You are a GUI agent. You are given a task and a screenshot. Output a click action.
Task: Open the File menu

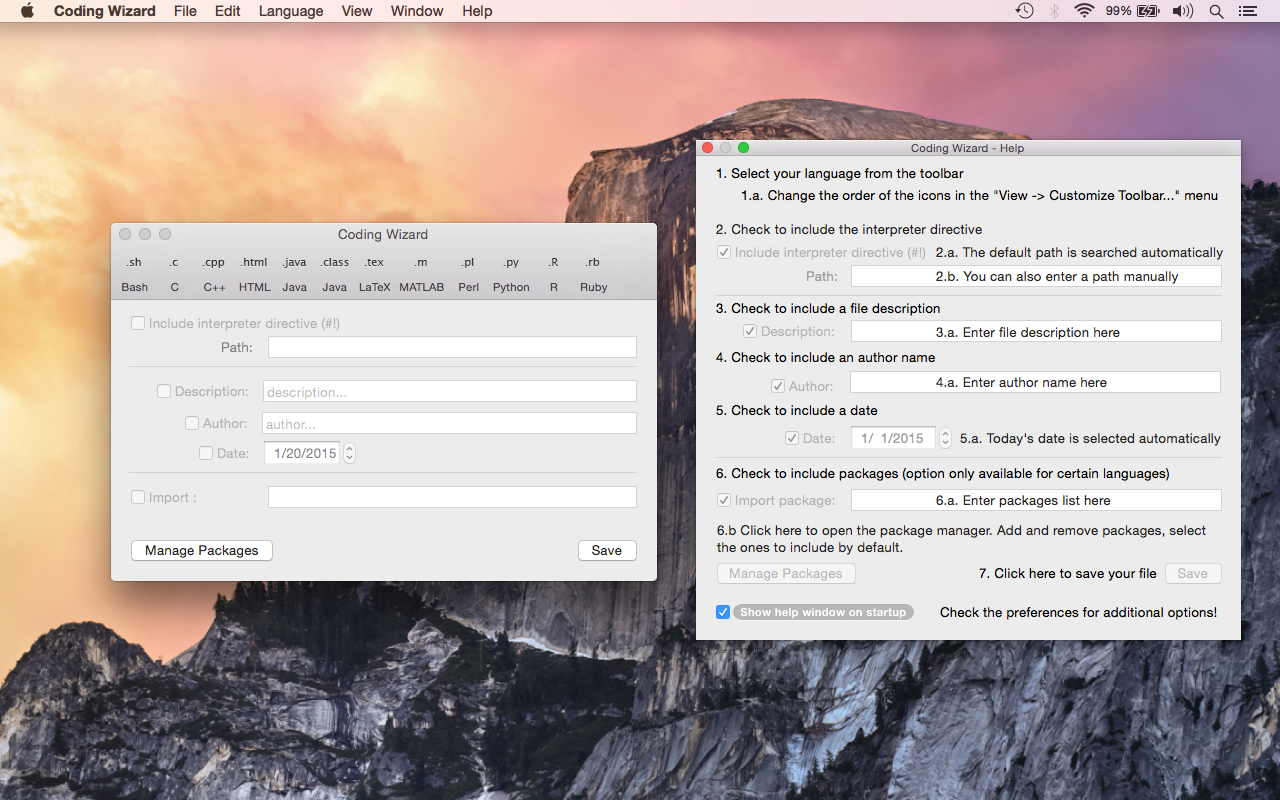[x=185, y=11]
